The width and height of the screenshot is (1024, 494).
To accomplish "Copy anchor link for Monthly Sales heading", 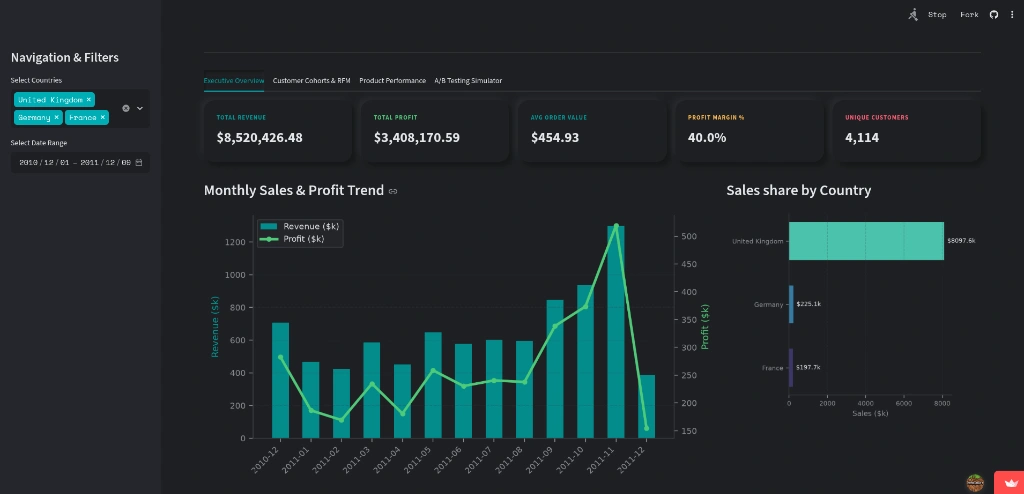I will click(x=392, y=191).
